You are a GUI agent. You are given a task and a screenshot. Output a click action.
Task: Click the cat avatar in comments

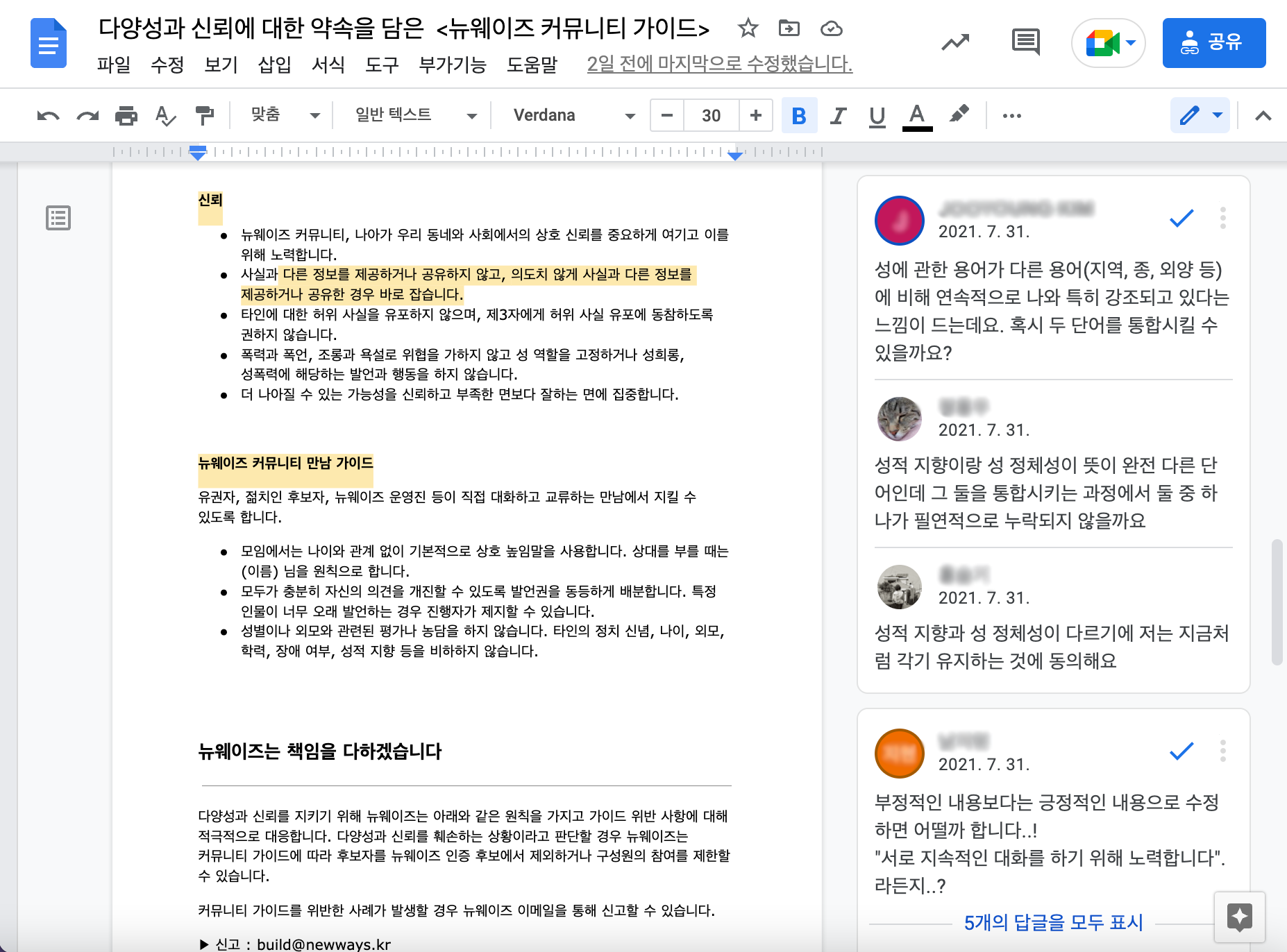[x=900, y=419]
